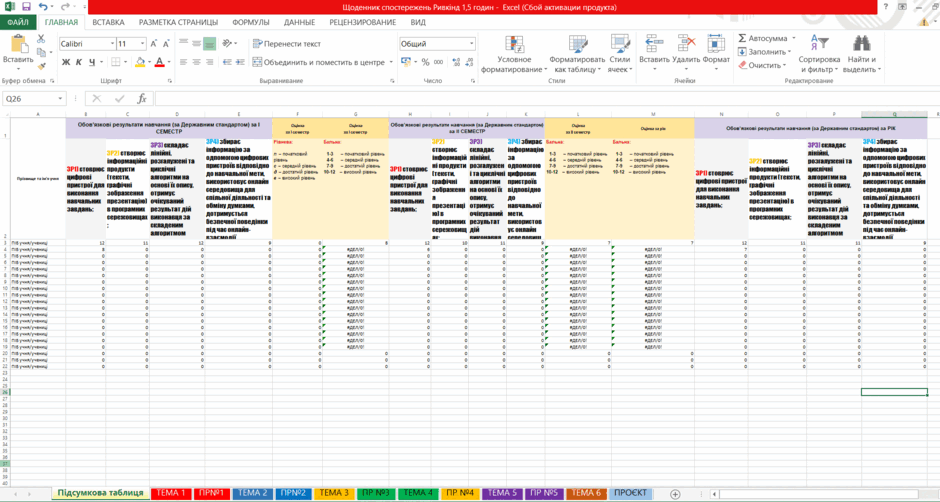The width and height of the screenshot is (940, 502).
Task: Open the Fill (Заполнить) dropdown
Action: (766, 52)
